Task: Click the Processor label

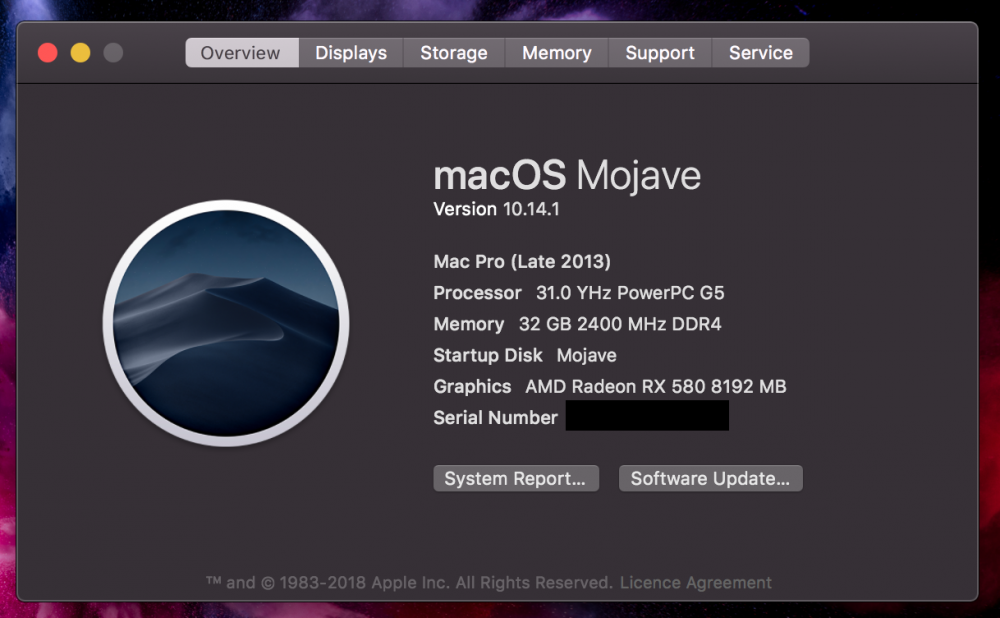Action: click(477, 293)
